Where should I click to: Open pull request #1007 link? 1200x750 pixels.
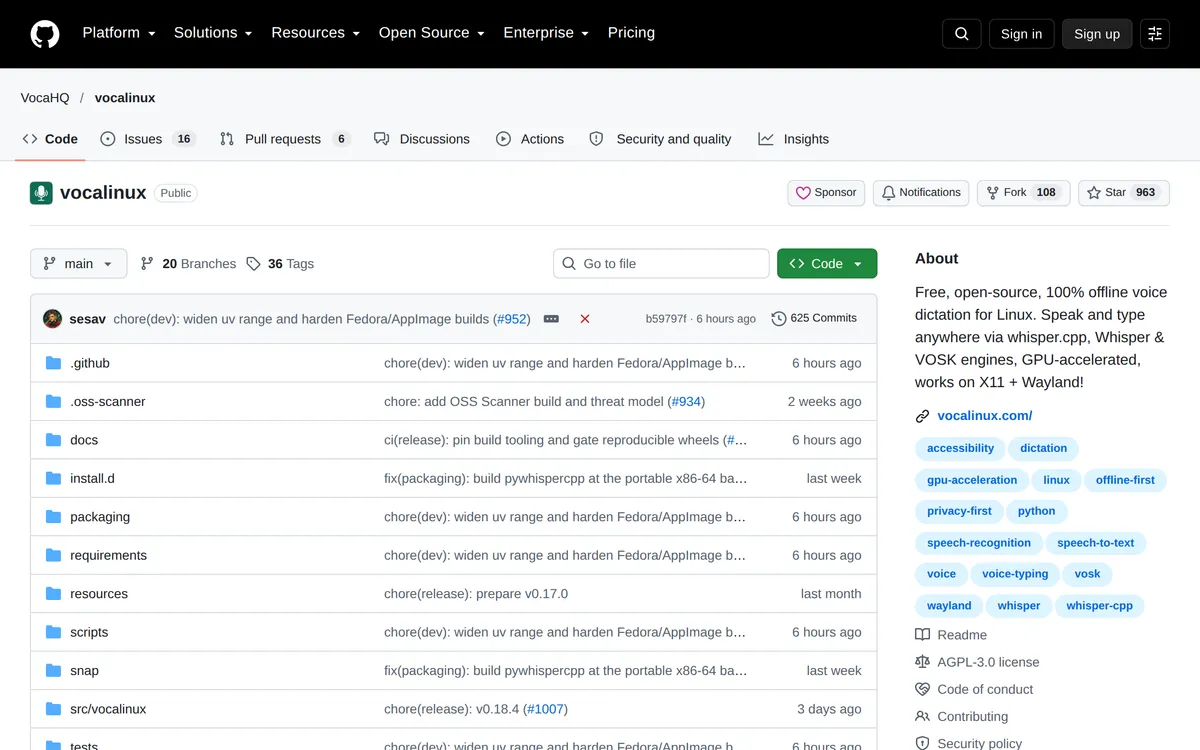pos(546,709)
